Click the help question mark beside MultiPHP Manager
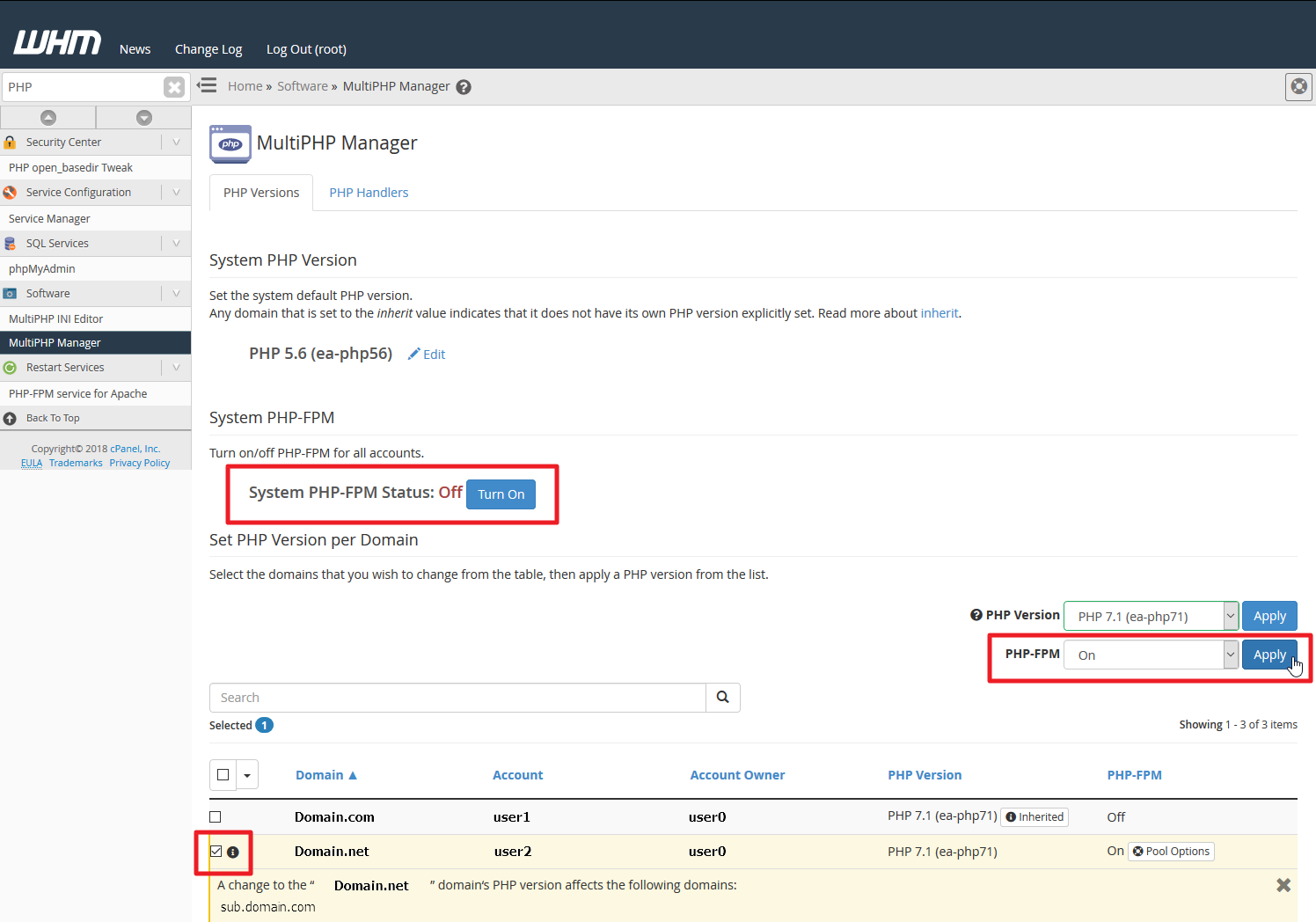1316x922 pixels. 464,86
